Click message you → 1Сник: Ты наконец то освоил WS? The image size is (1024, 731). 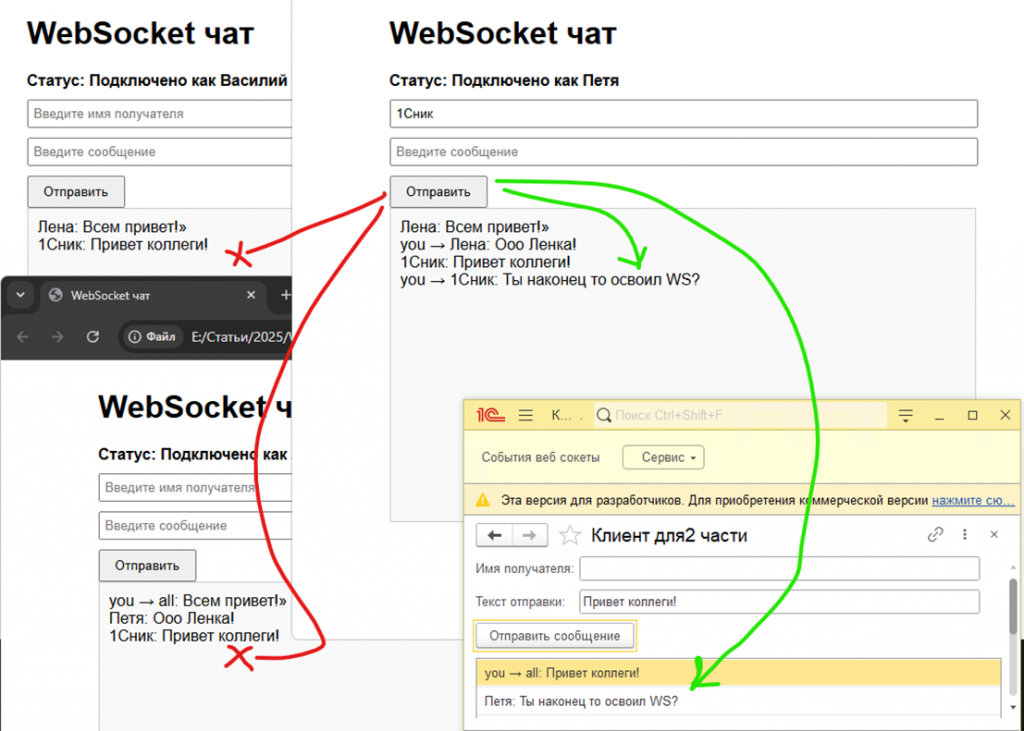point(550,280)
